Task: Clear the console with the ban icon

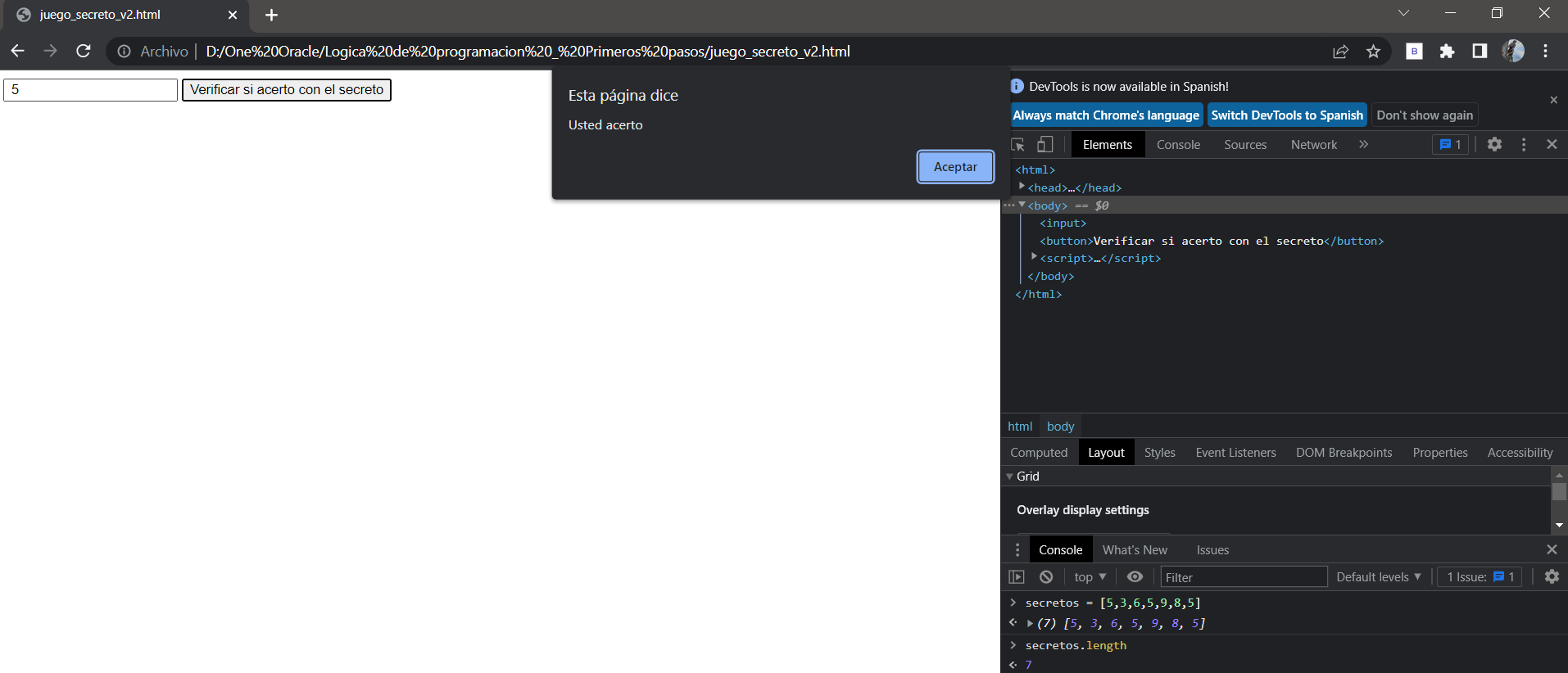Action: tap(1046, 576)
